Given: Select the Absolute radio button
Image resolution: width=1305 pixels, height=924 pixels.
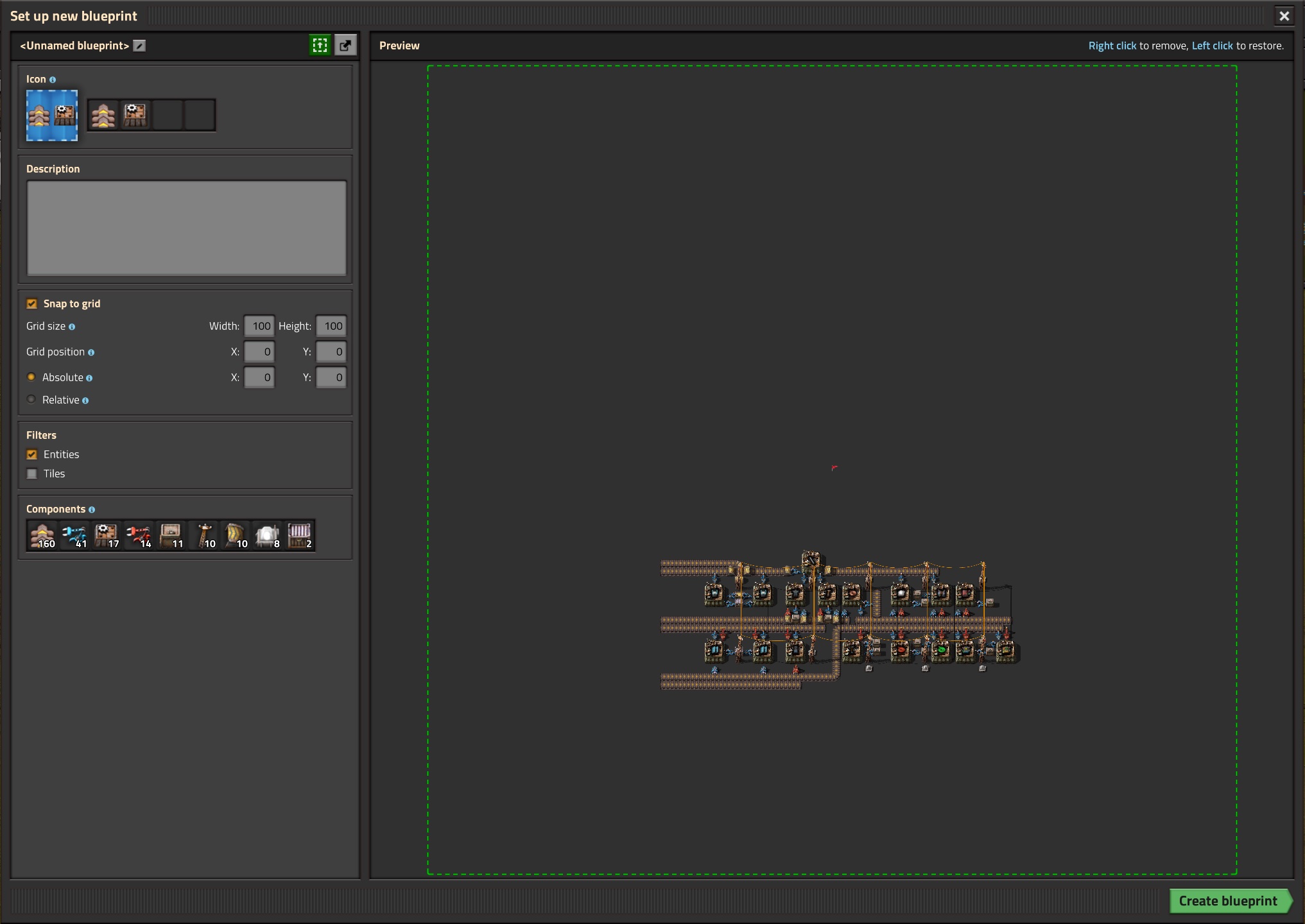Looking at the screenshot, I should pos(31,377).
